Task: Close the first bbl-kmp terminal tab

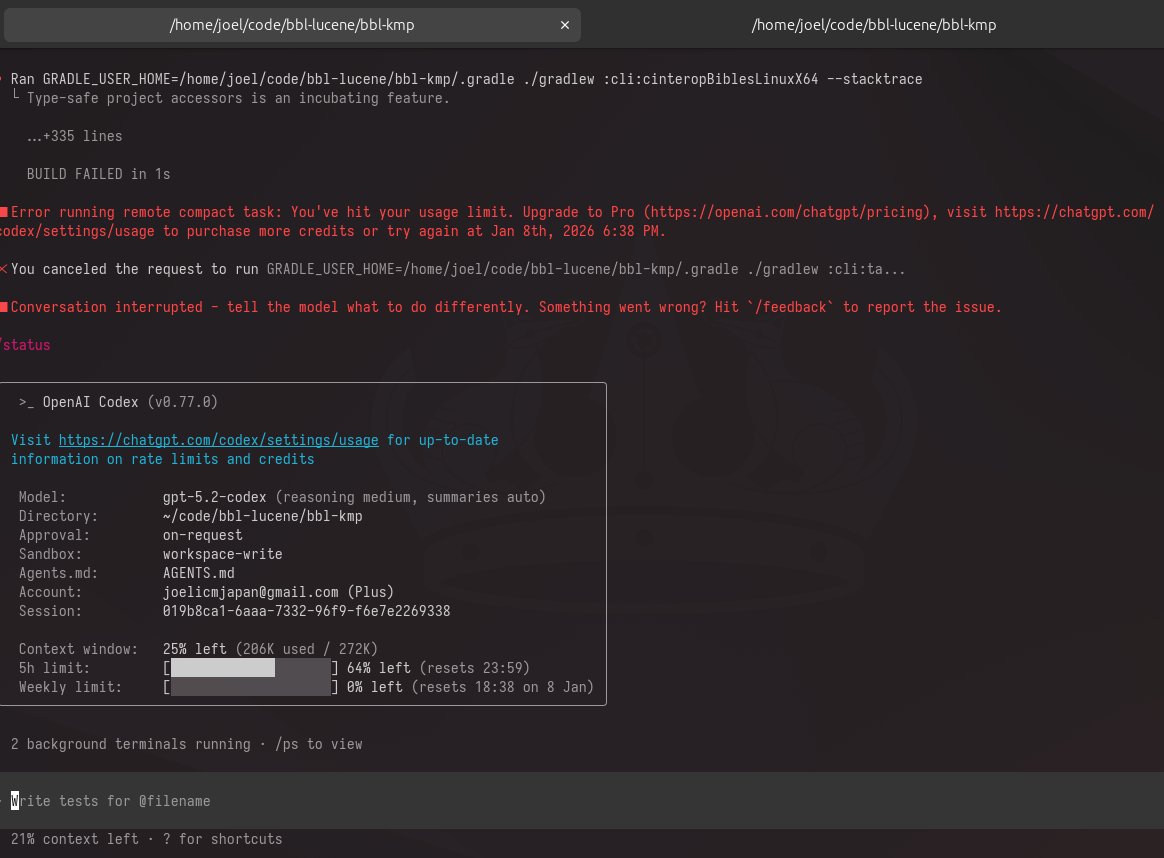Action: click(565, 25)
